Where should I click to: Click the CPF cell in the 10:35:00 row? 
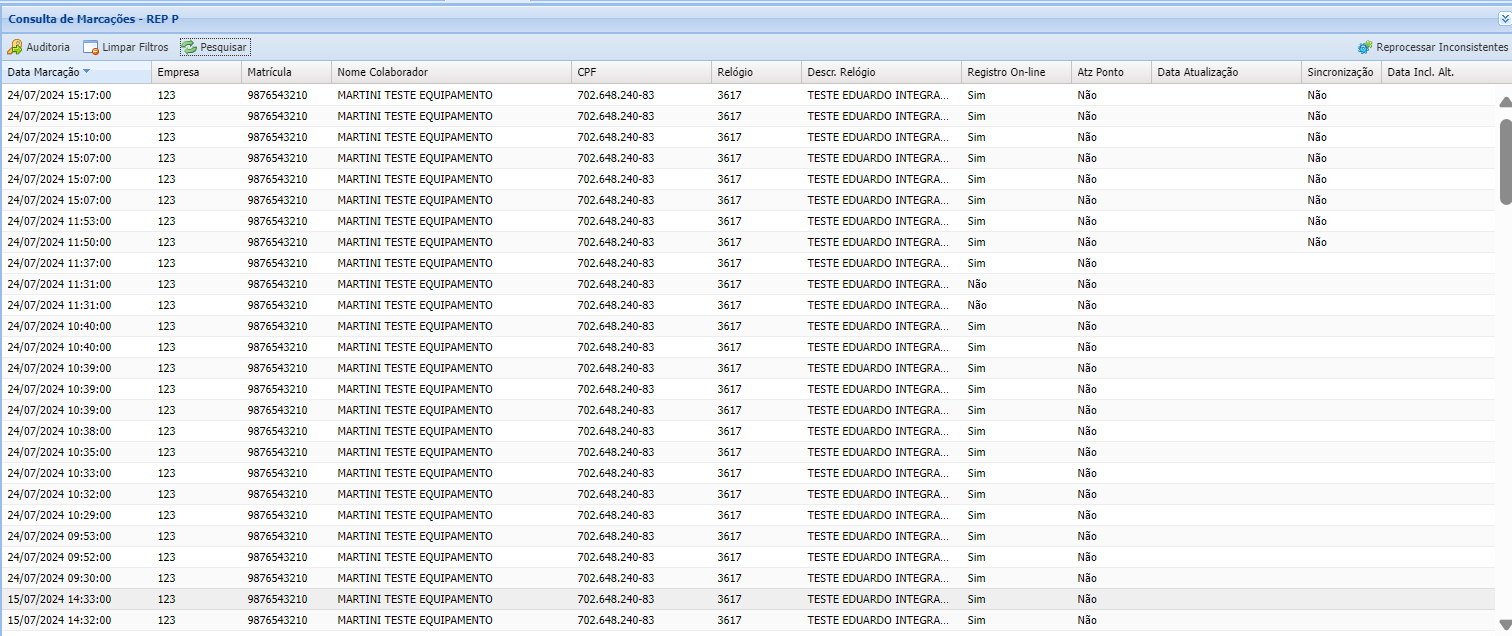pos(616,452)
